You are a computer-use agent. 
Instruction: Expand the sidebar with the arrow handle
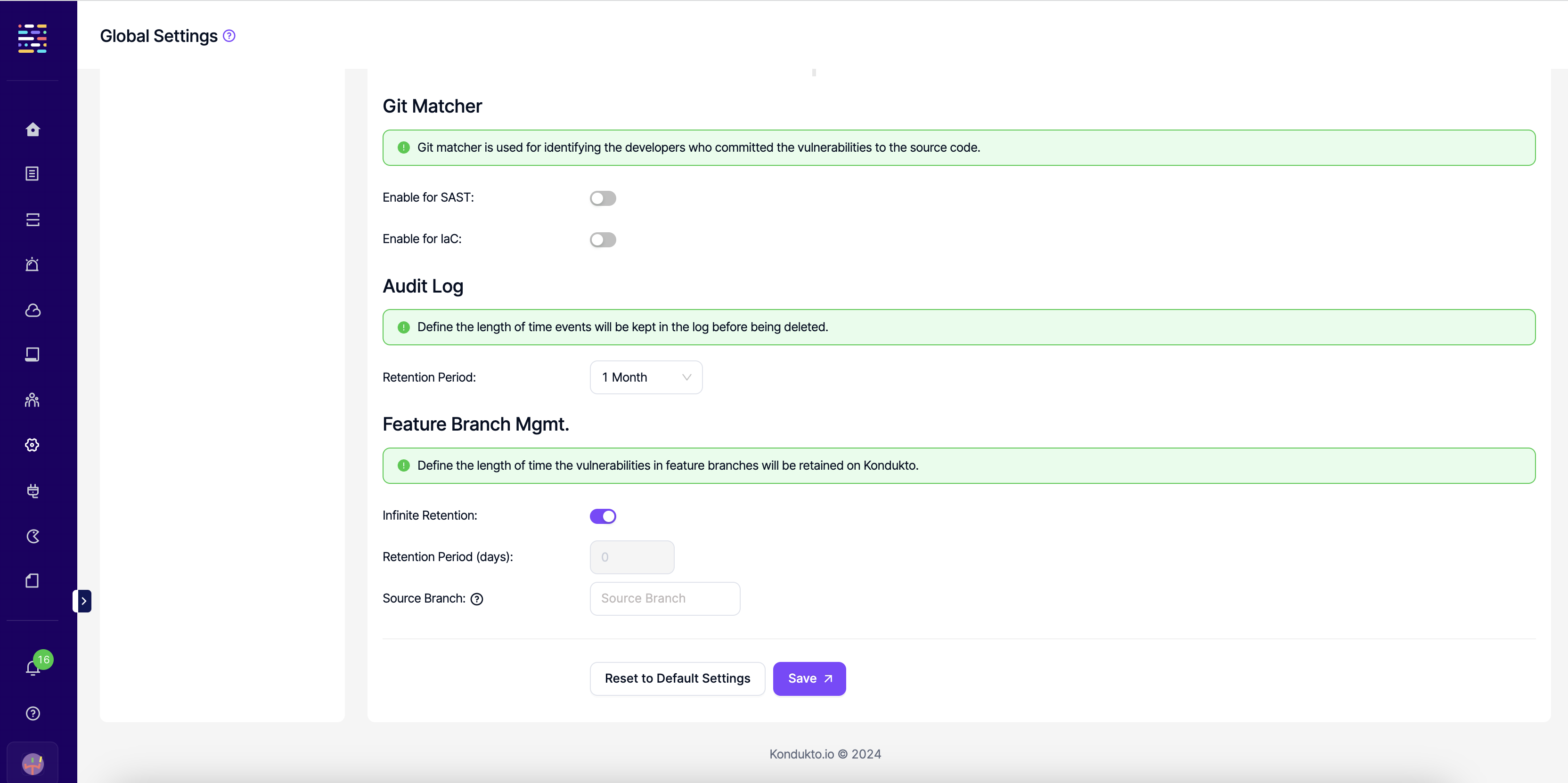click(x=83, y=601)
